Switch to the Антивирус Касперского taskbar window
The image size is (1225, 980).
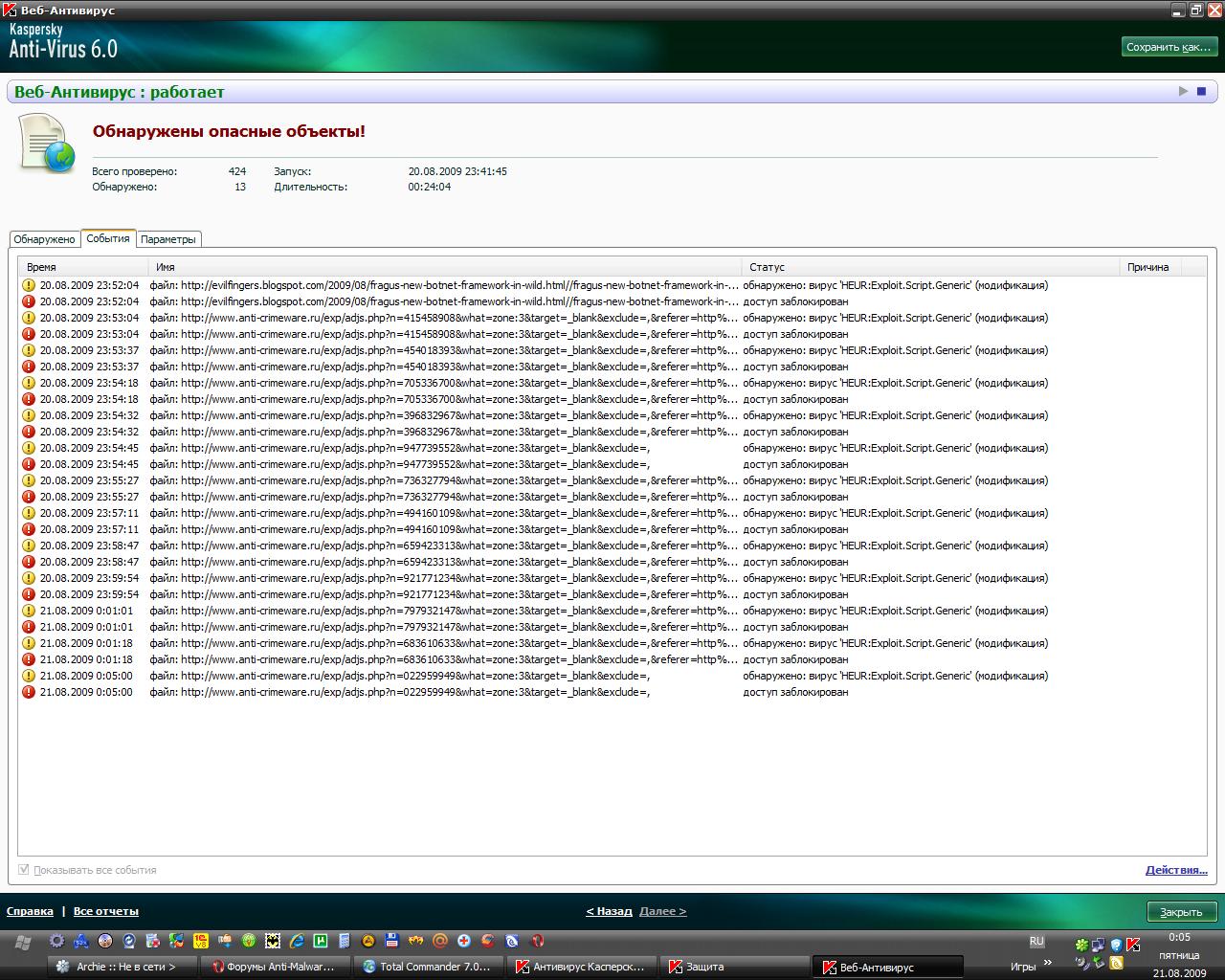pos(582,967)
